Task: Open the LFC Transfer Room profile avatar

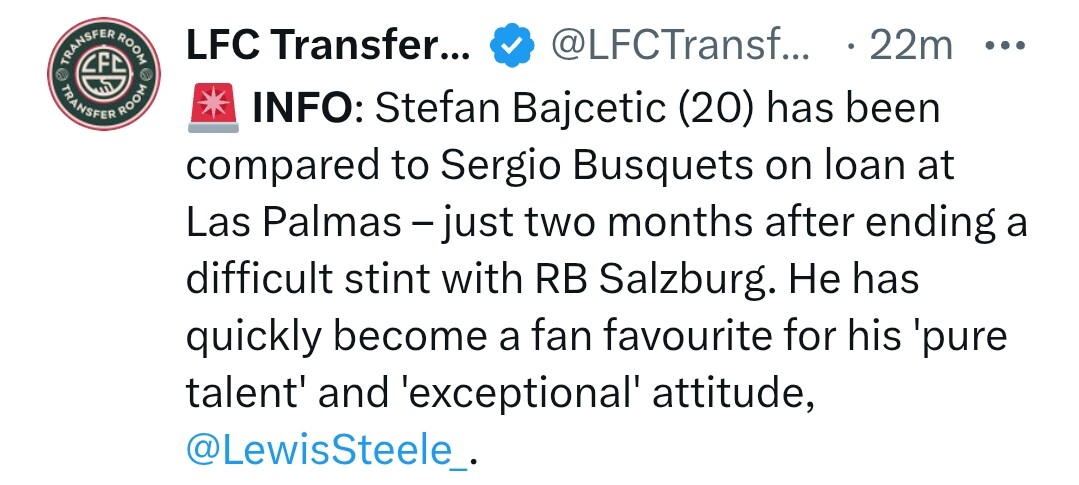Action: pyautogui.click(x=103, y=74)
